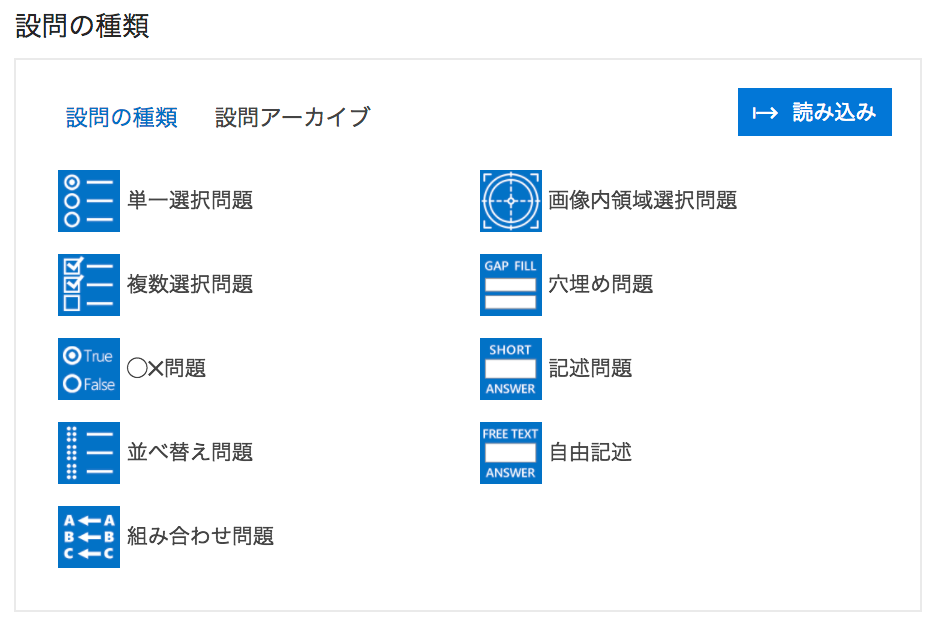Select the 穴埋め問題 text link
This screenshot has width=938, height=626.
(600, 285)
